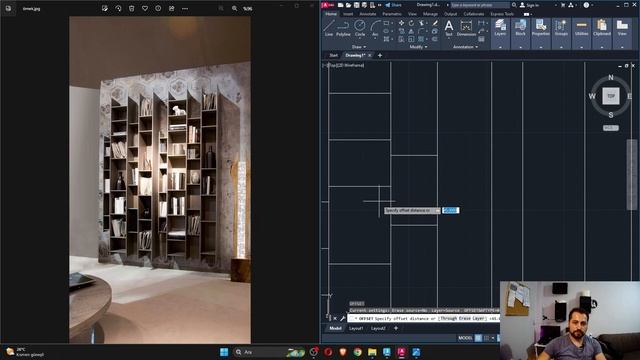This screenshot has width=640, height=360.
Task: Switch to the Layout2 tab
Action: 378,328
